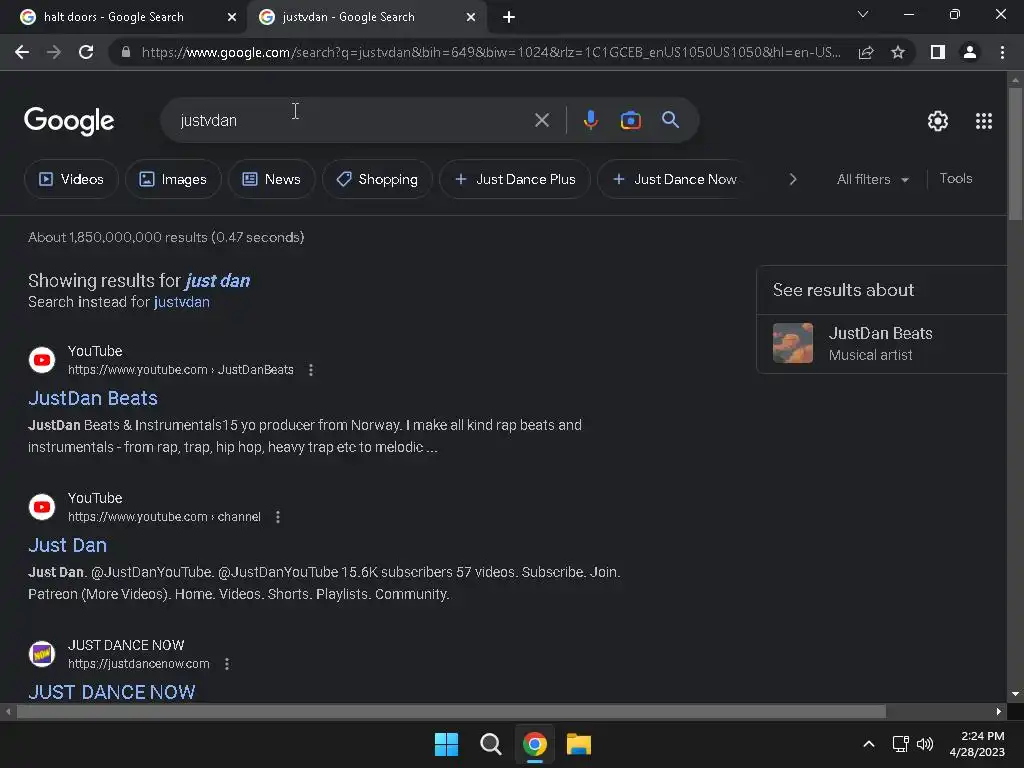Show more filter chips arrow
The height and width of the screenshot is (768, 1024).
pyautogui.click(x=793, y=179)
